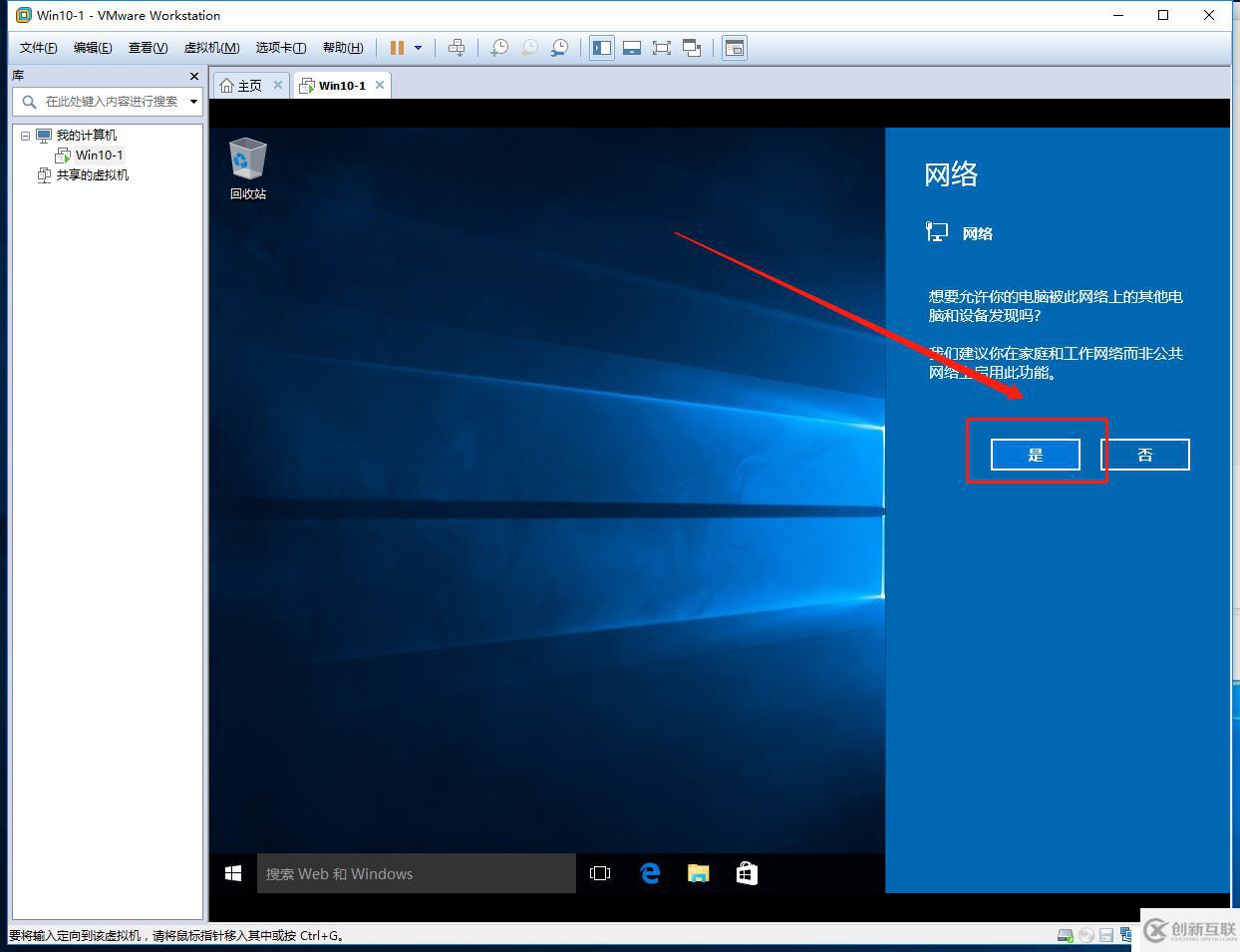Send Ctrl+Alt+Del to the guest
The width and height of the screenshot is (1240, 952).
click(x=457, y=47)
